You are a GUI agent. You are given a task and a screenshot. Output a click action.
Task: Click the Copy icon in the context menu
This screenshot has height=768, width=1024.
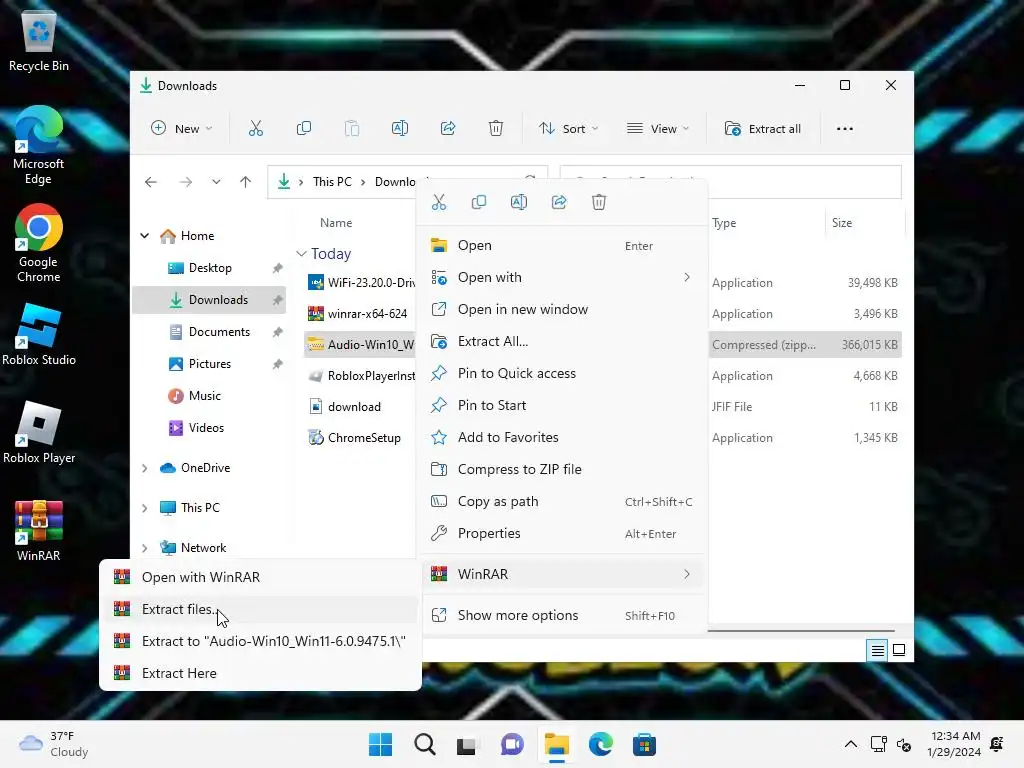point(479,202)
